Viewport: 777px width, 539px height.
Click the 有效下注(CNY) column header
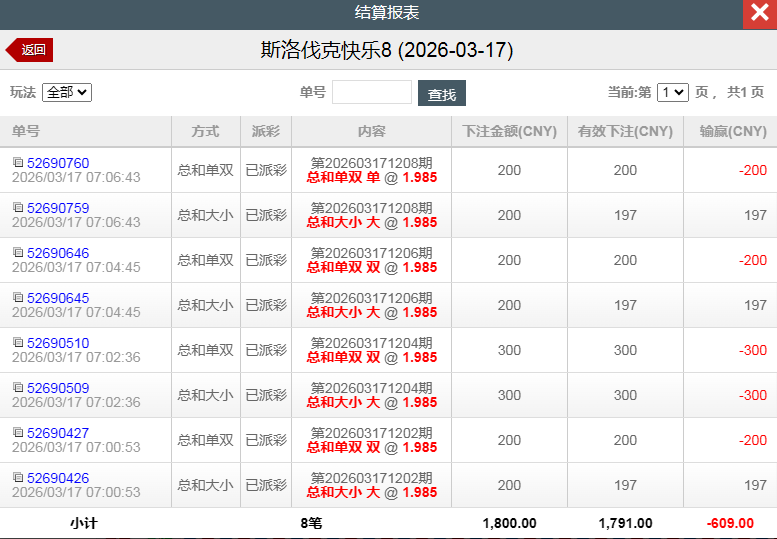click(x=625, y=131)
